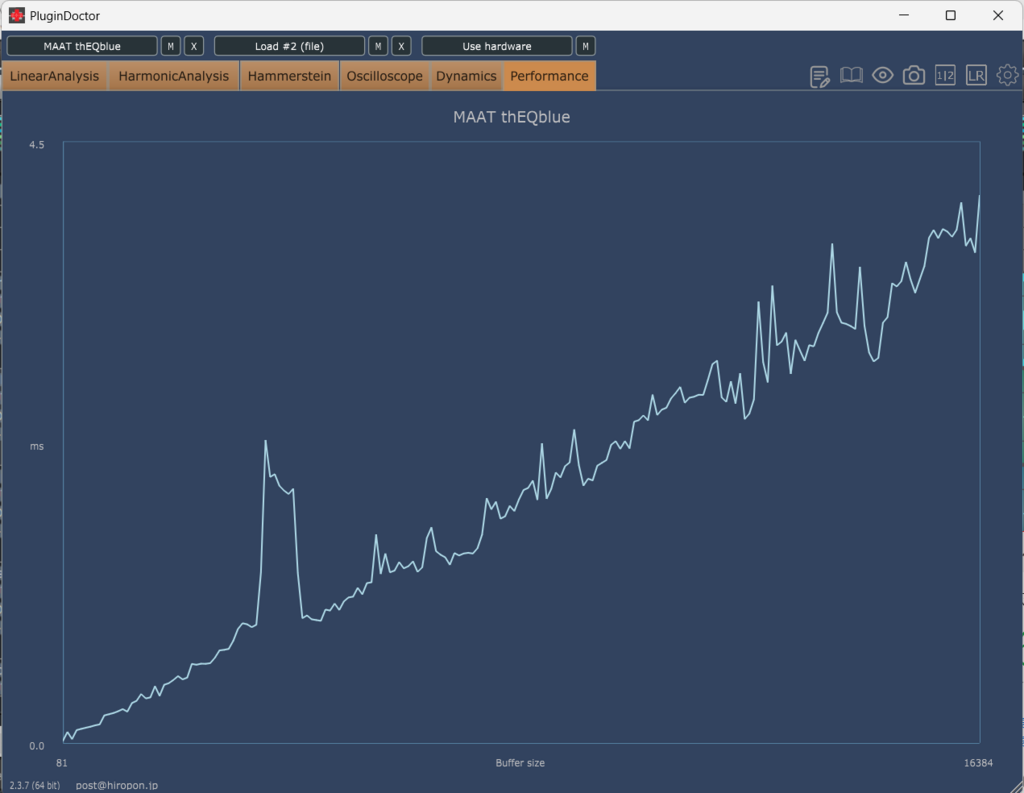Open settings via the gear icon
1024x793 pixels.
click(x=1008, y=76)
